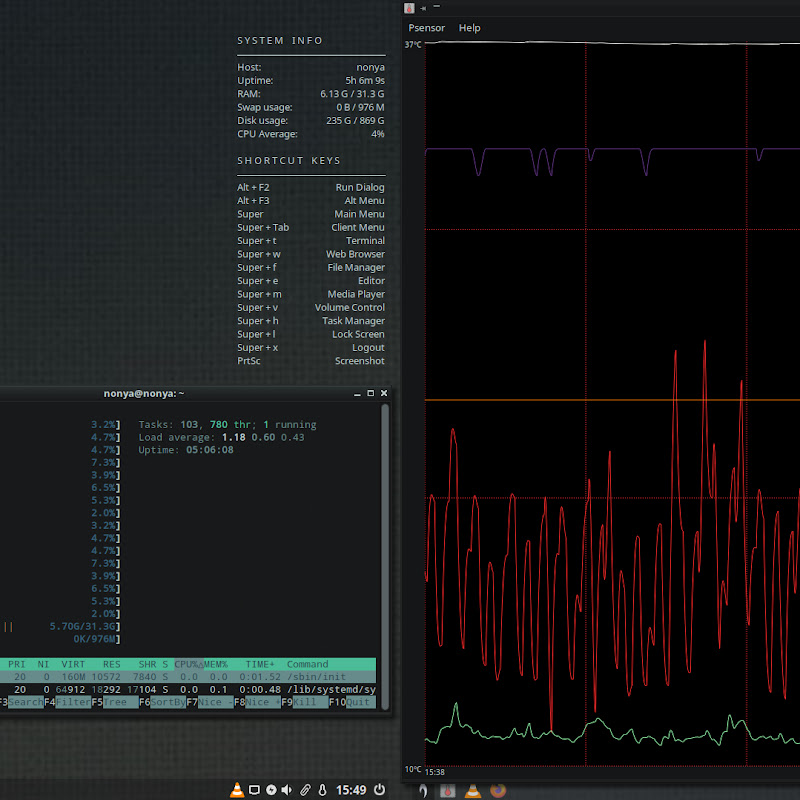This screenshot has width=800, height=800.
Task: Click the power button icon after the clock
Action: [x=380, y=789]
